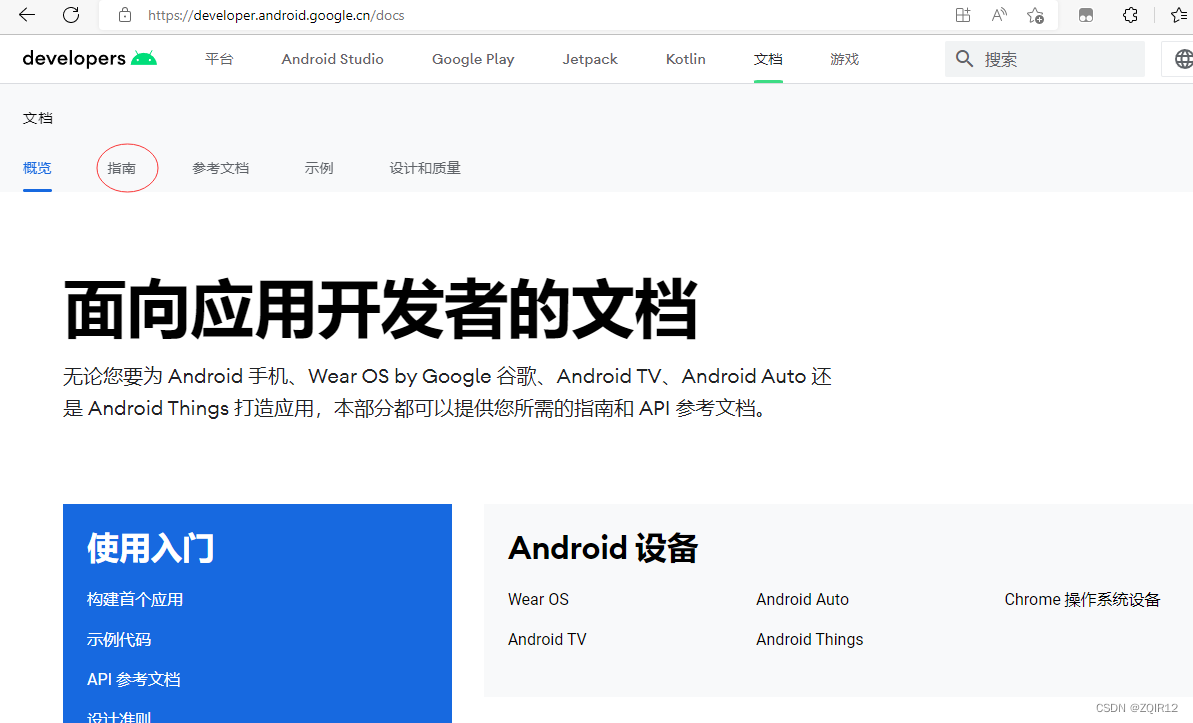Click the Android developers logo
1193x723 pixels.
(x=88, y=58)
